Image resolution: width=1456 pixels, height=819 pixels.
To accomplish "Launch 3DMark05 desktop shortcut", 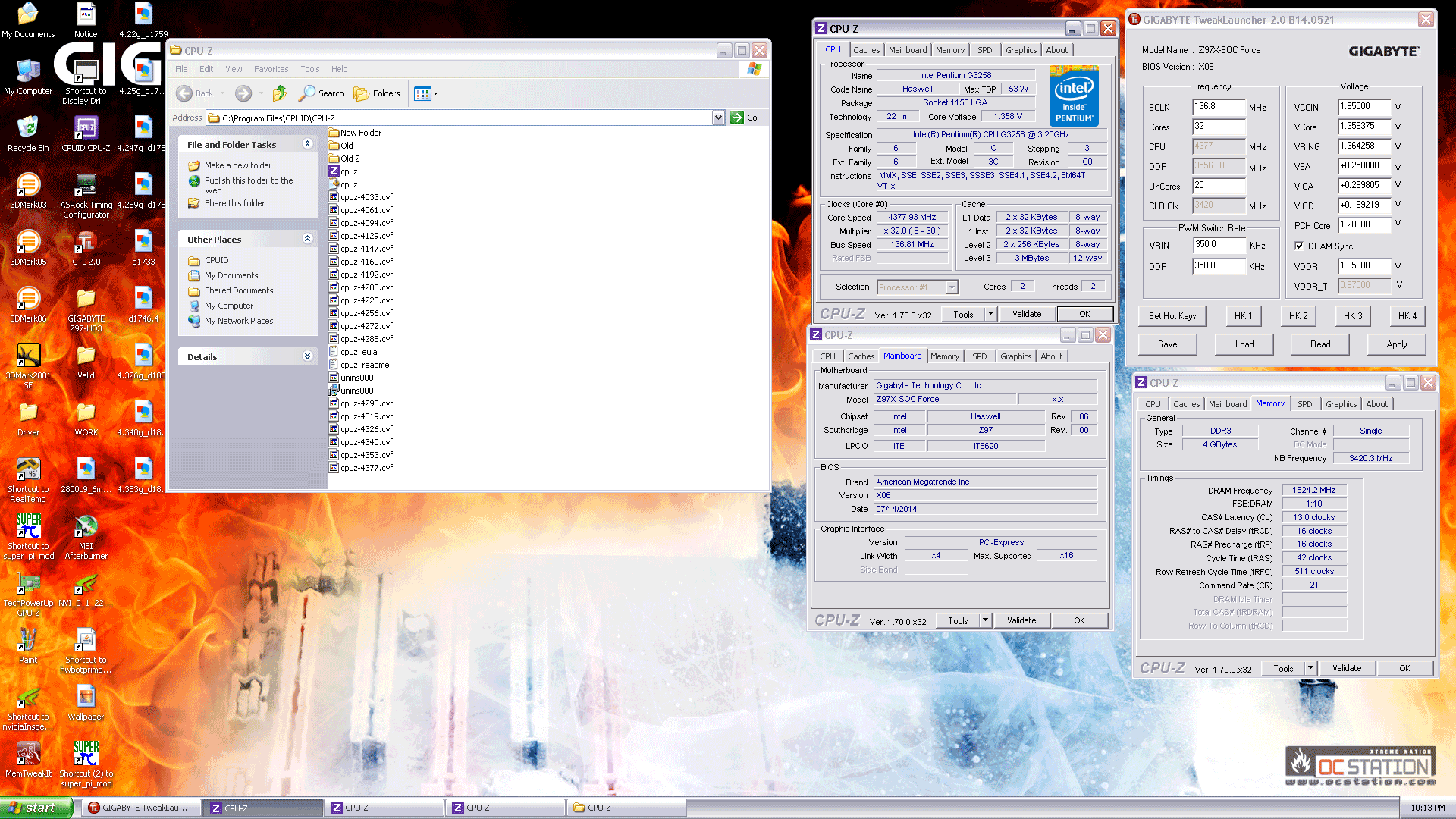I will click(x=28, y=248).
